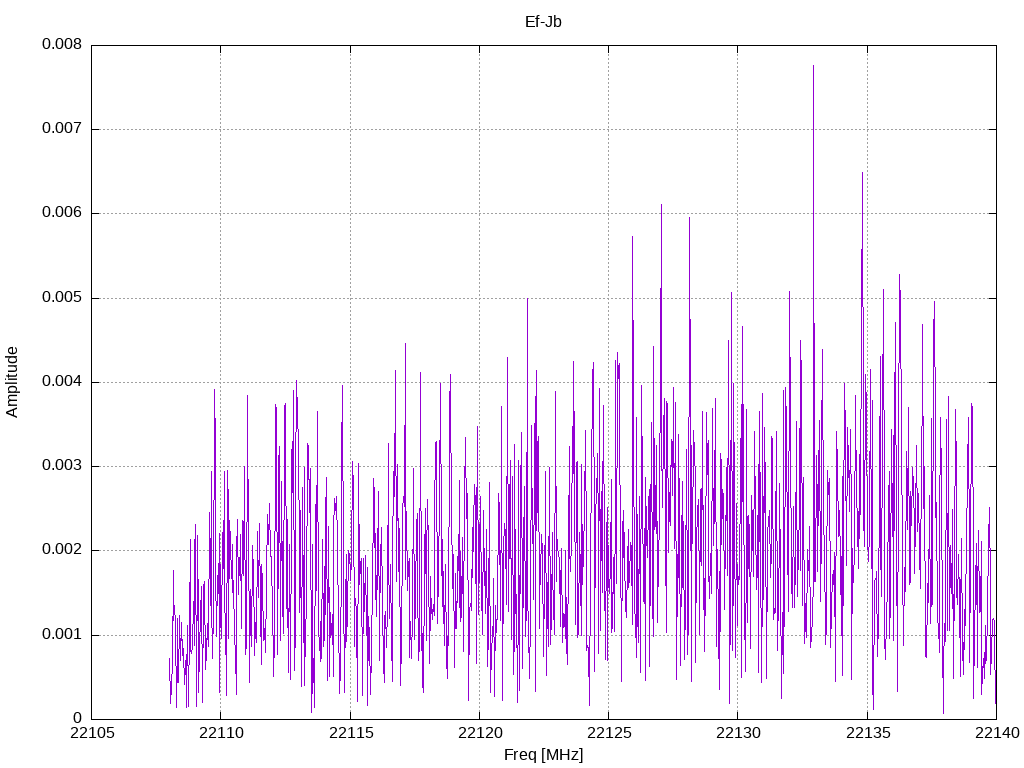The width and height of the screenshot is (1024, 768).
Task: Click the x-axis tick label 22135
Action: click(x=868, y=733)
